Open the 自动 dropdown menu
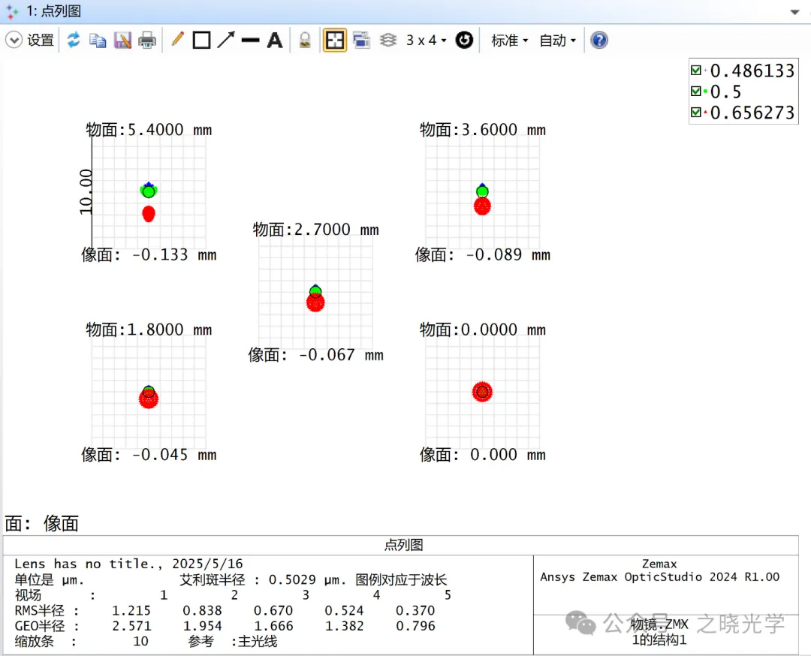The width and height of the screenshot is (811, 656). point(557,40)
